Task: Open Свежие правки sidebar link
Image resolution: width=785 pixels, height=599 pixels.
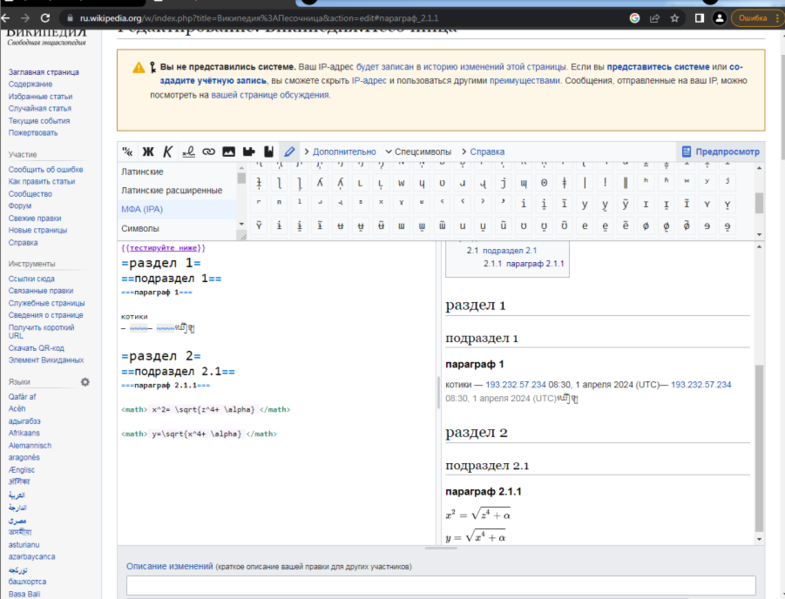Action: pos(35,218)
